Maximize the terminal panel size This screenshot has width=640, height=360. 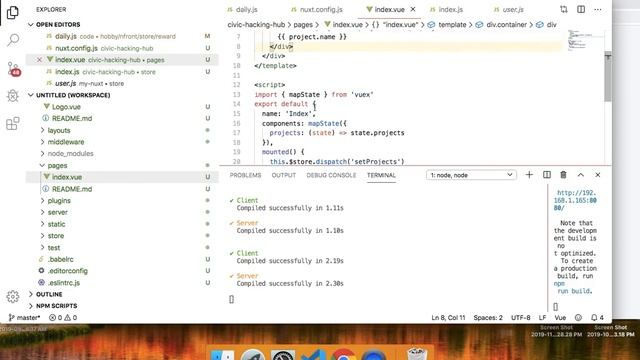coord(580,175)
